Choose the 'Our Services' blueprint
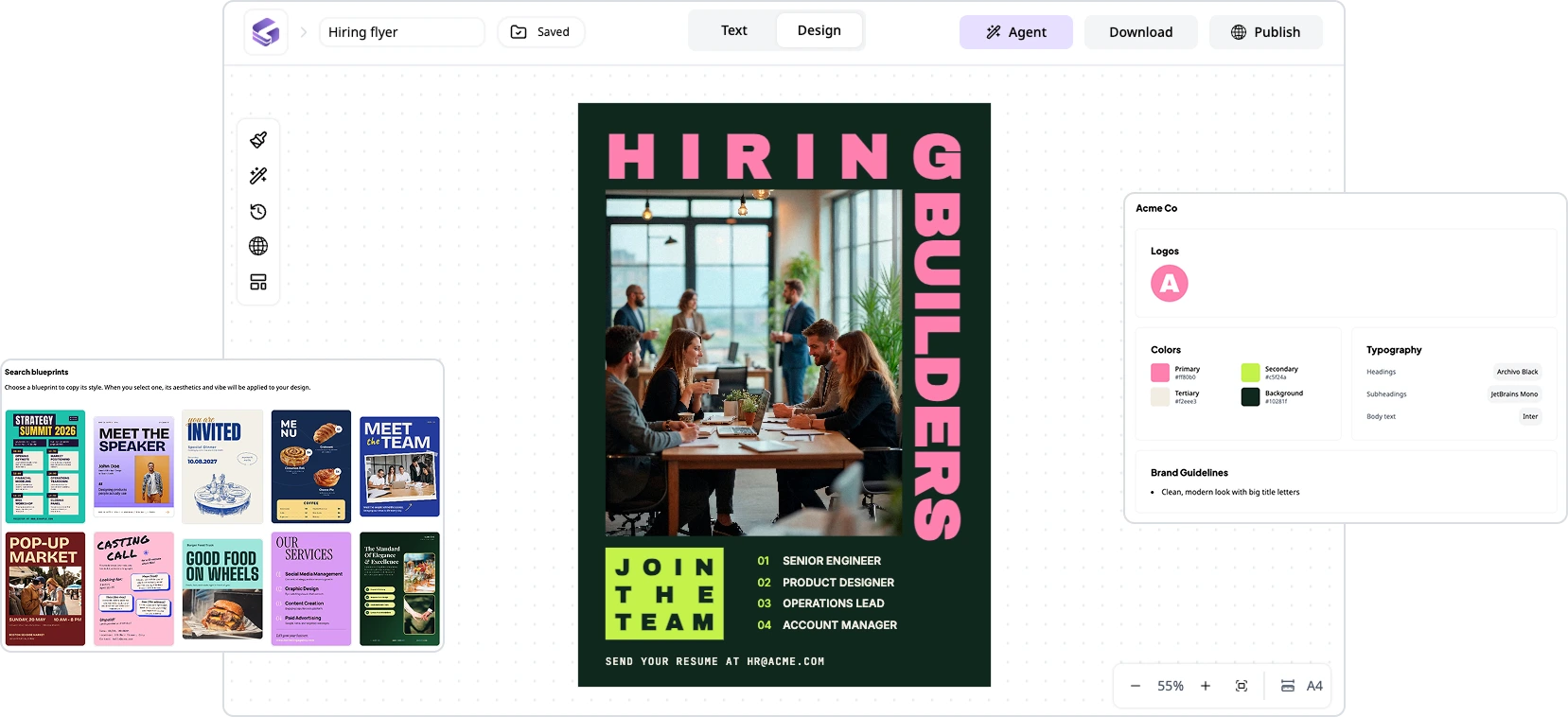The image size is (1568, 717). pos(311,588)
